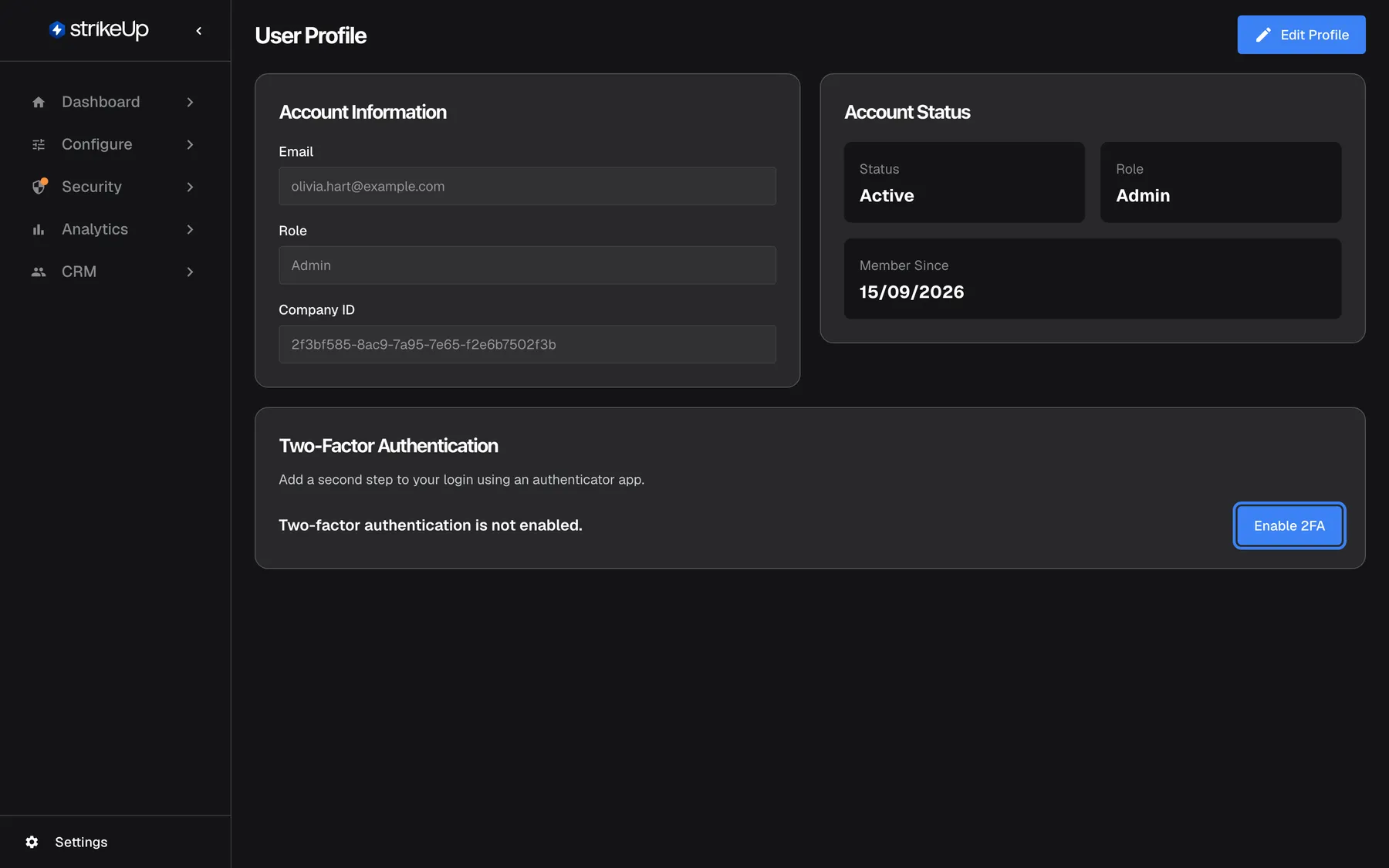Open the Configure menu item
This screenshot has width=1389, height=868.
coord(115,144)
